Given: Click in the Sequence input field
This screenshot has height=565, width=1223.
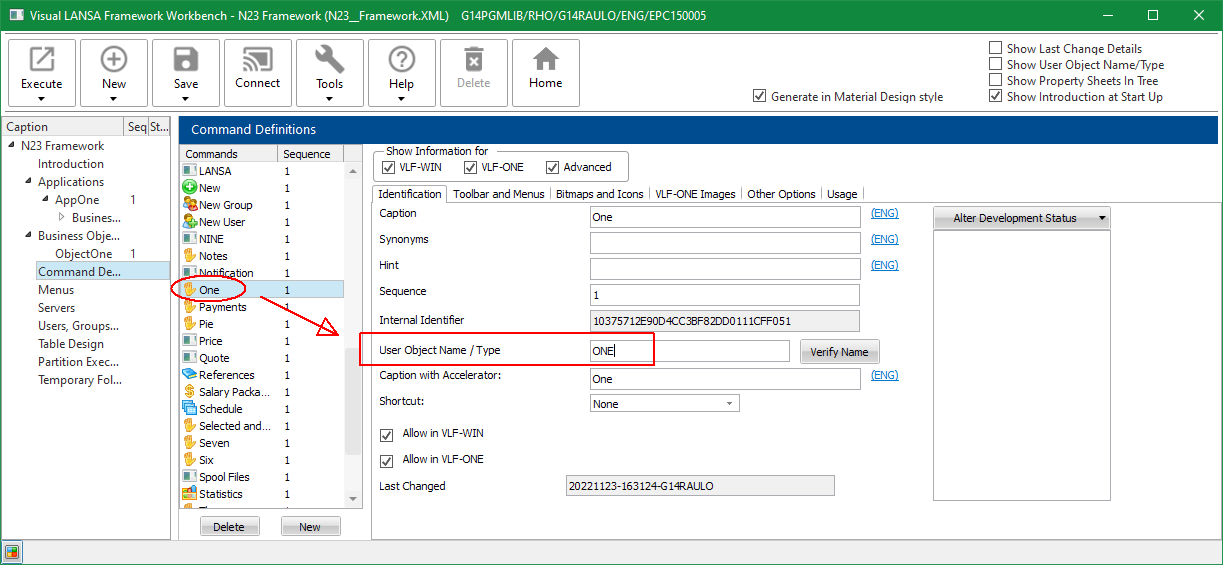Looking at the screenshot, I should [725, 295].
